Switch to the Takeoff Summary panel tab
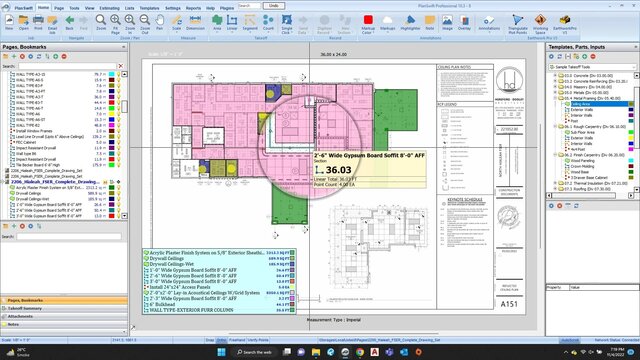Viewport: 640px width, 360px height. click(x=64, y=309)
